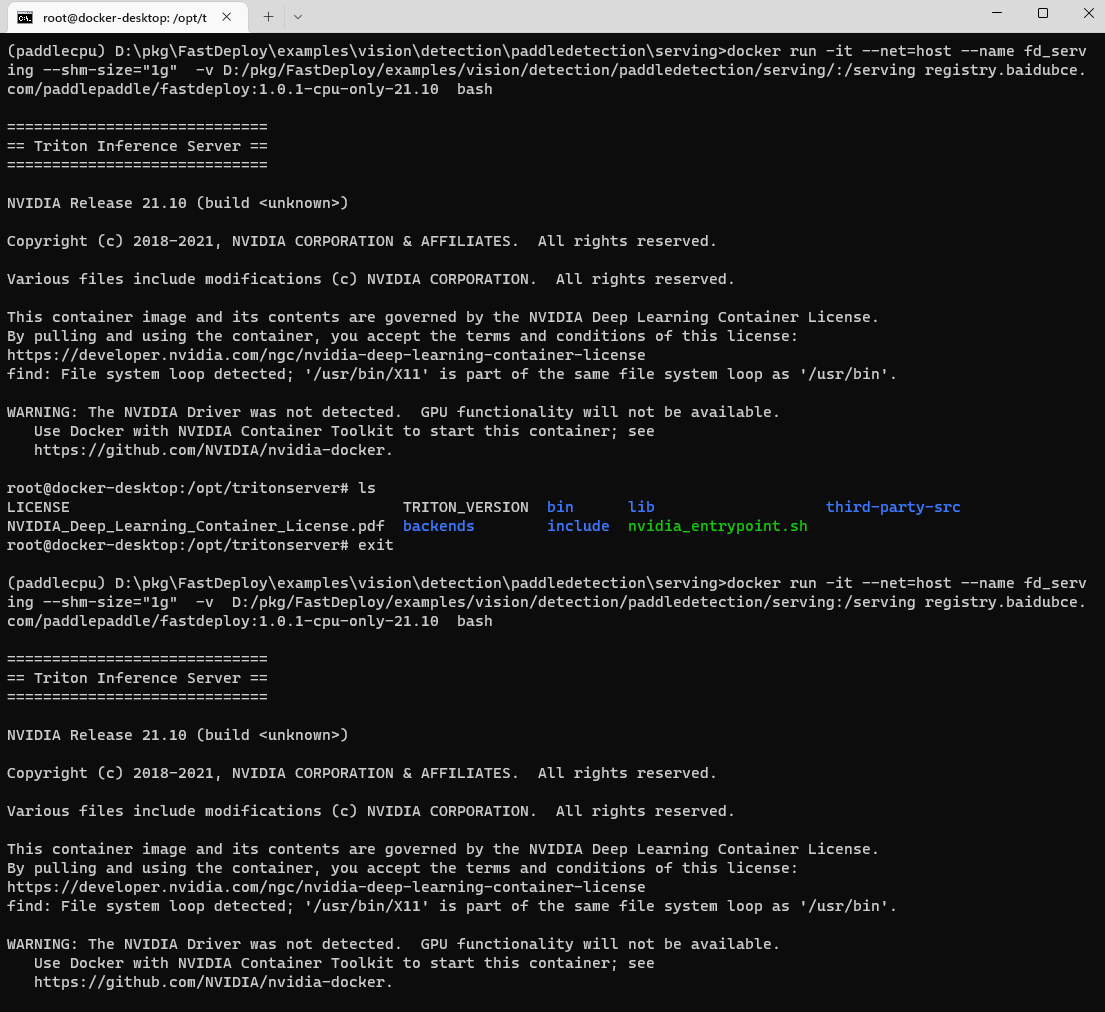This screenshot has width=1105, height=1012.
Task: Click the 'LICENSE' file name in ls output
Action: pyautogui.click(x=38, y=507)
